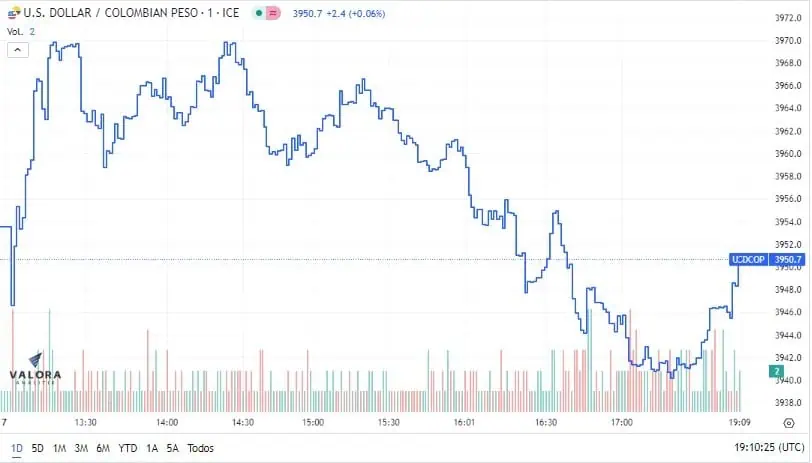
Task: Switch to 1M time range
Action: 59,448
